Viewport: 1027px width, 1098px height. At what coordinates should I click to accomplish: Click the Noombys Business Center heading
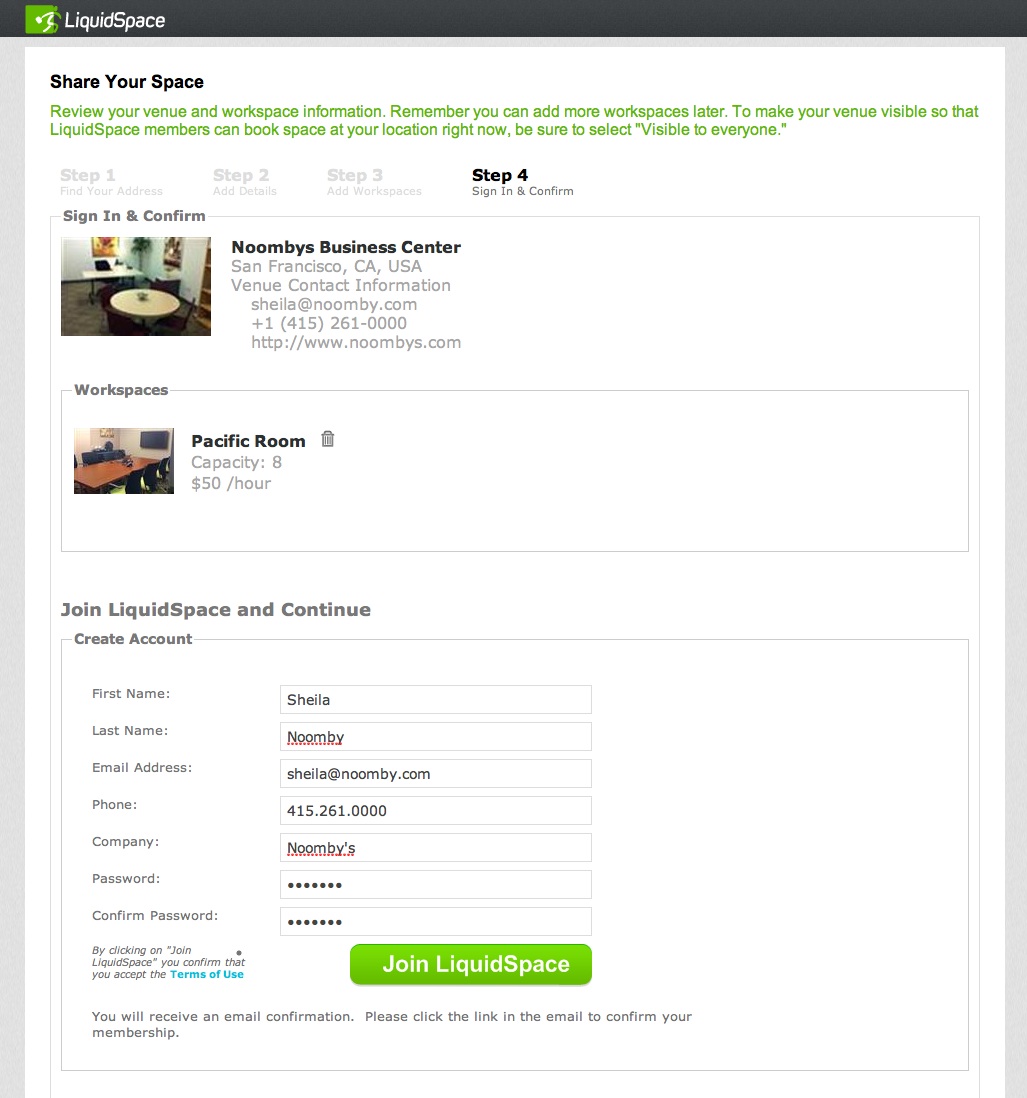coord(346,247)
